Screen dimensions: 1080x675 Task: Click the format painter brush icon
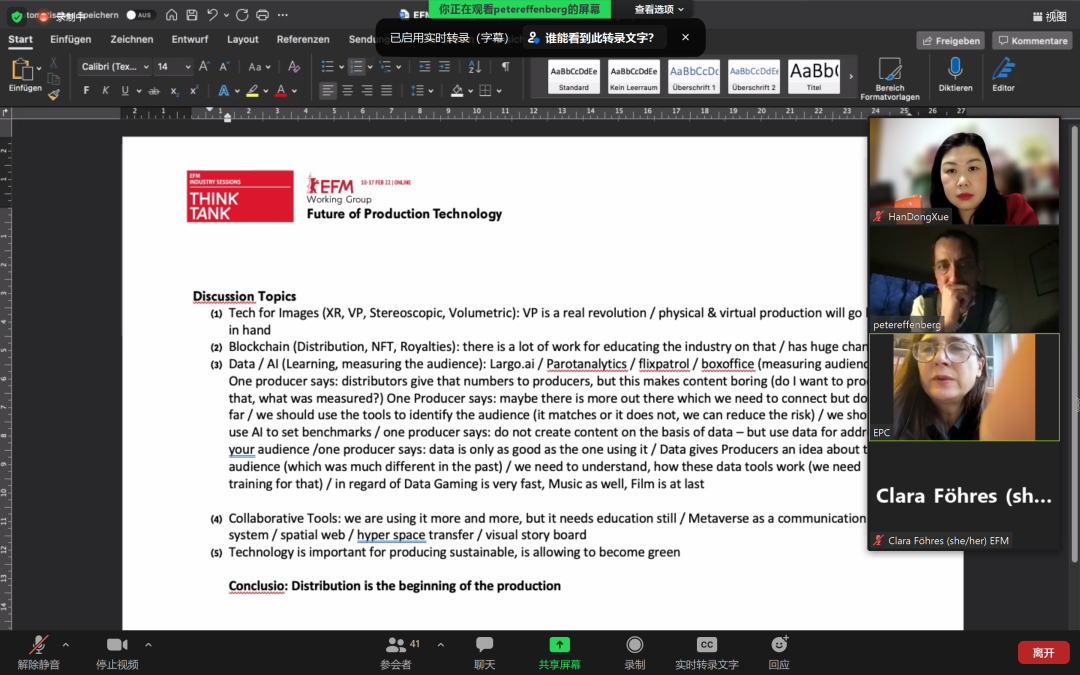pyautogui.click(x=54, y=95)
